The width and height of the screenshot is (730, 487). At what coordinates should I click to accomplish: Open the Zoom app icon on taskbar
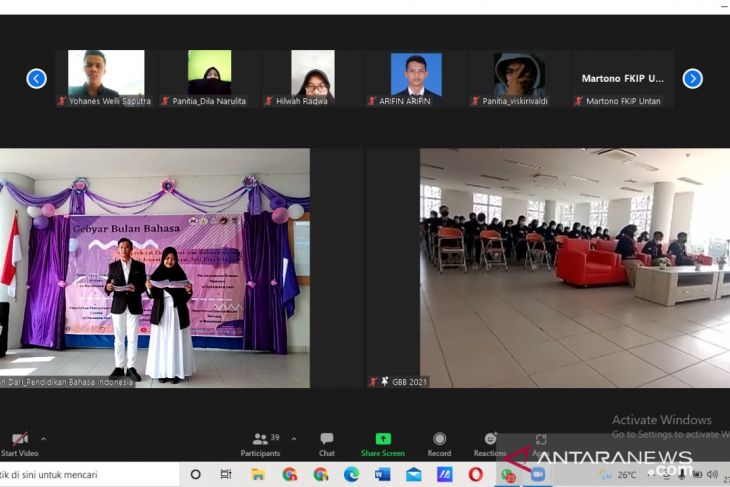(538, 474)
